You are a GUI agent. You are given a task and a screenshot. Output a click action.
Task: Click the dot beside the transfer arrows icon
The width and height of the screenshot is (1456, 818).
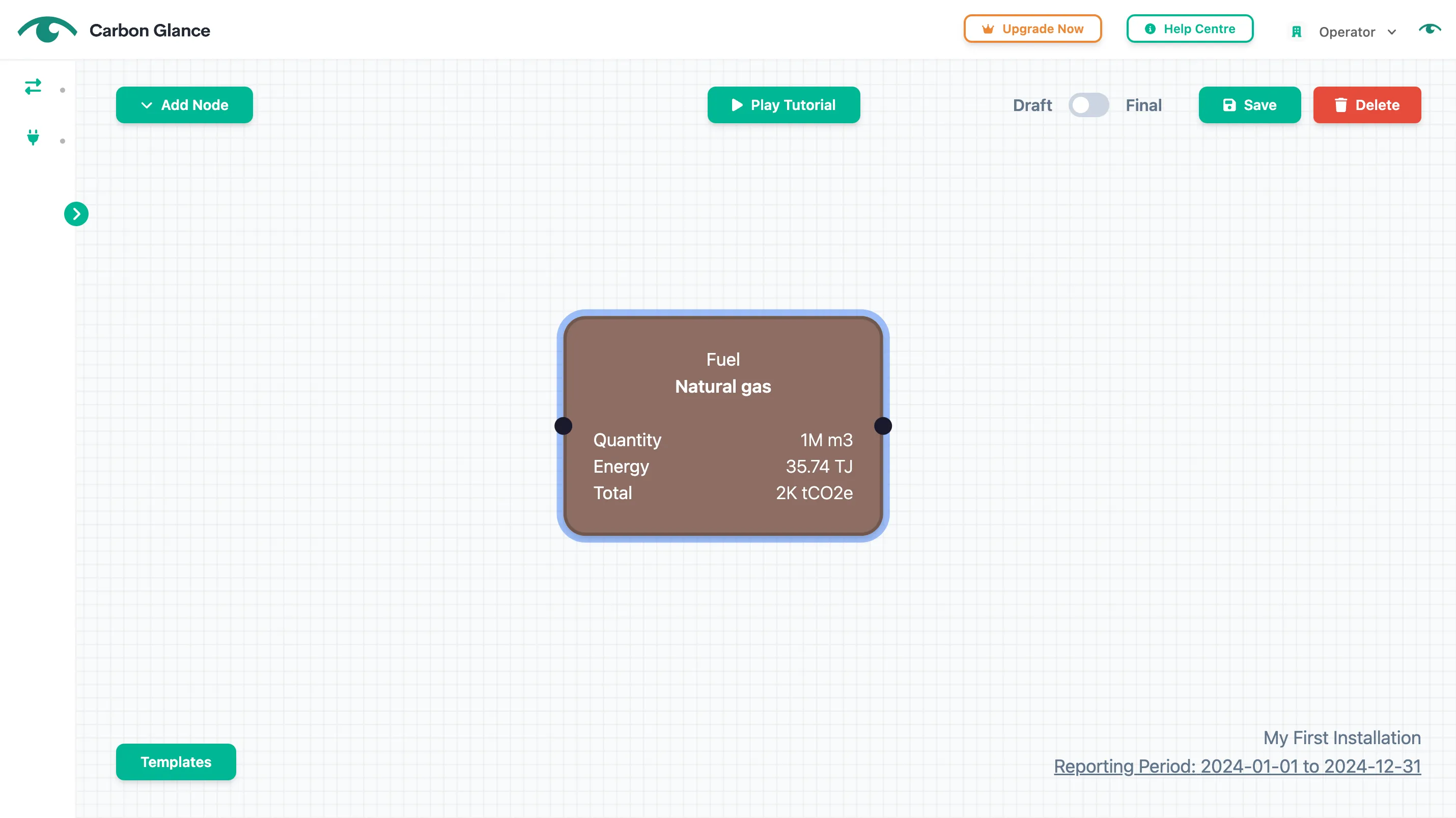click(x=62, y=90)
